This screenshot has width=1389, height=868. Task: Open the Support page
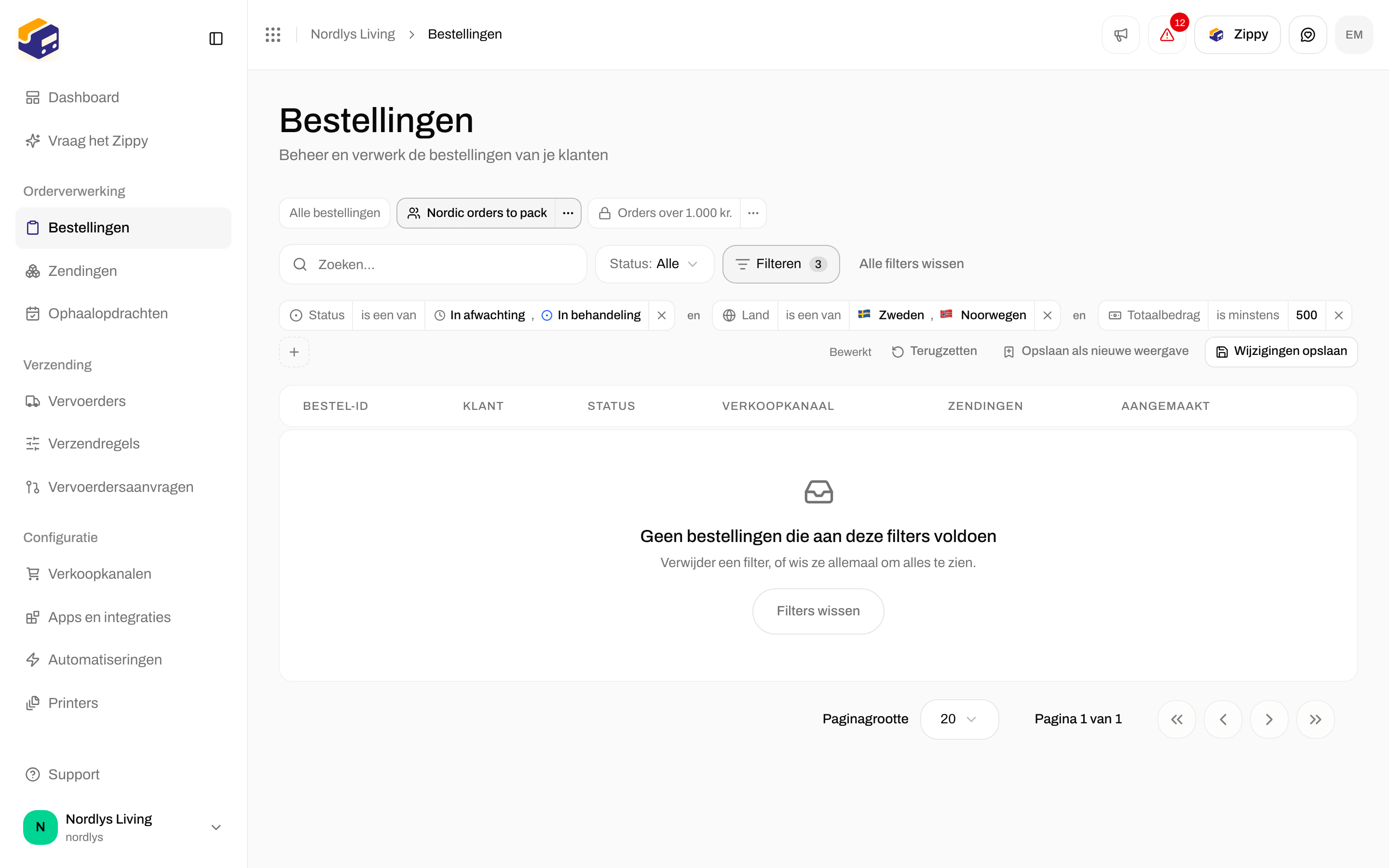coord(123,774)
